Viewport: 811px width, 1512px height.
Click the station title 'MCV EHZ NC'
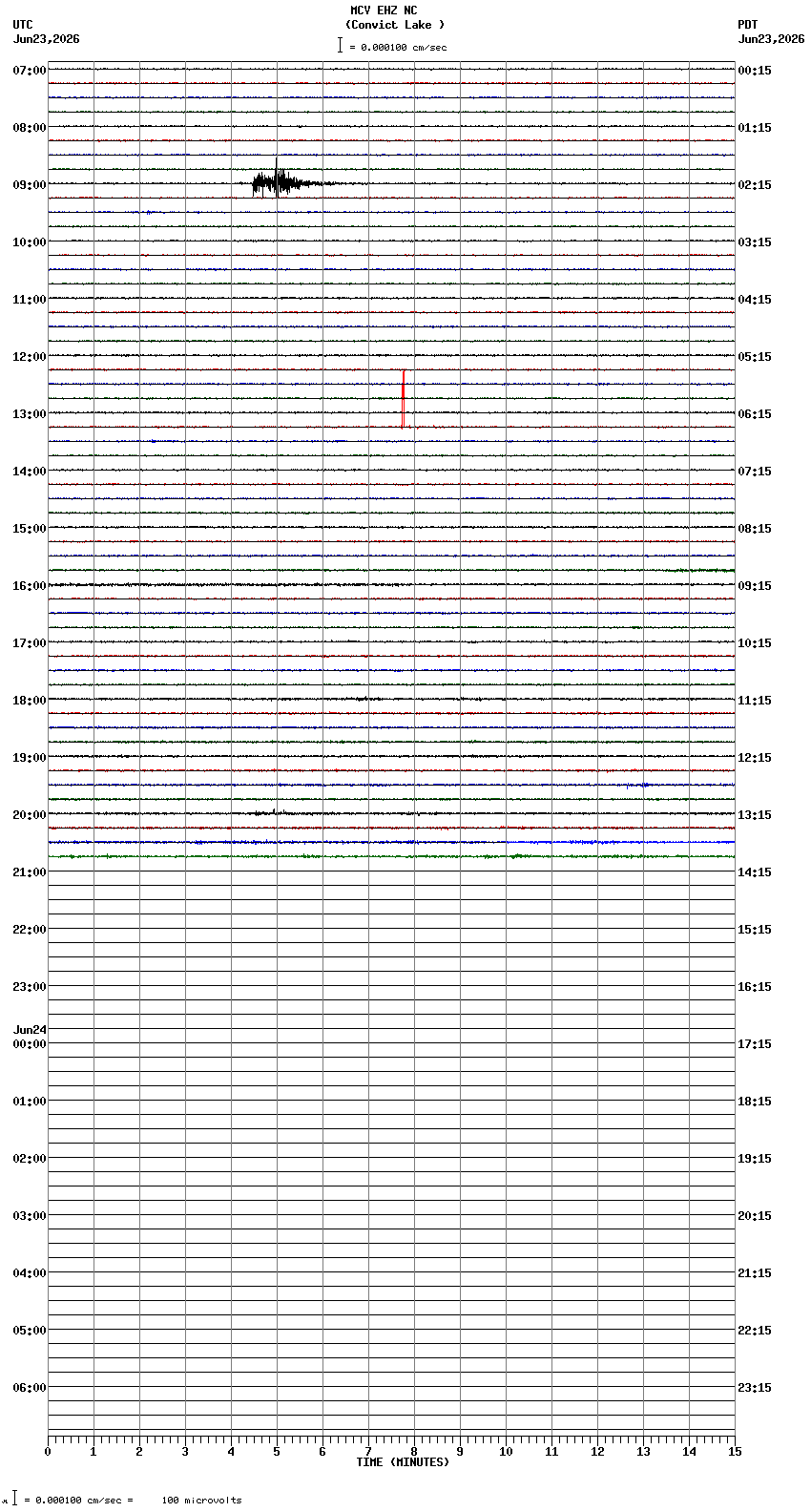384,10
